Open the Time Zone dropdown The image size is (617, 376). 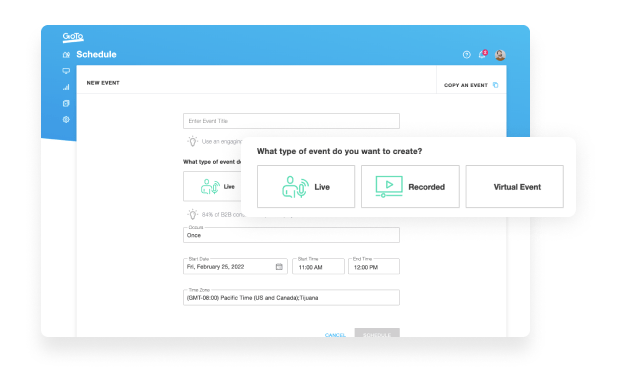[291, 297]
